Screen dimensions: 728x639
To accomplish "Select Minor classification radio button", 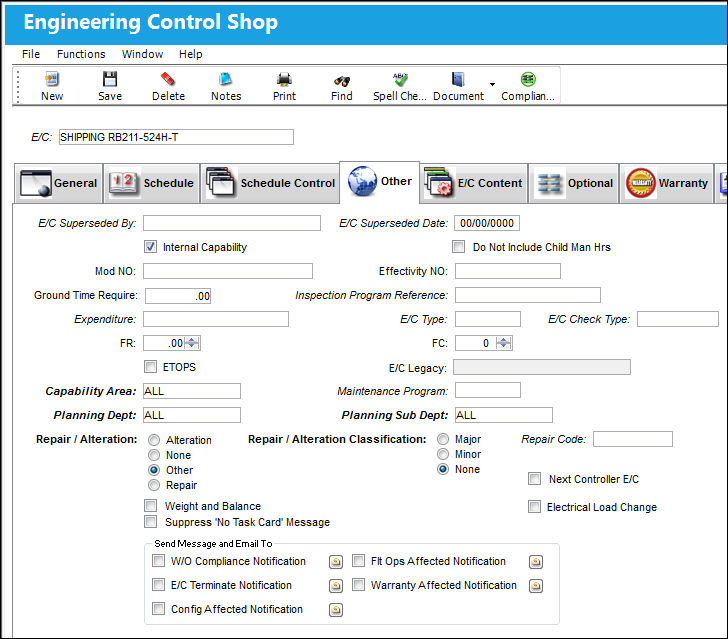I will [443, 454].
